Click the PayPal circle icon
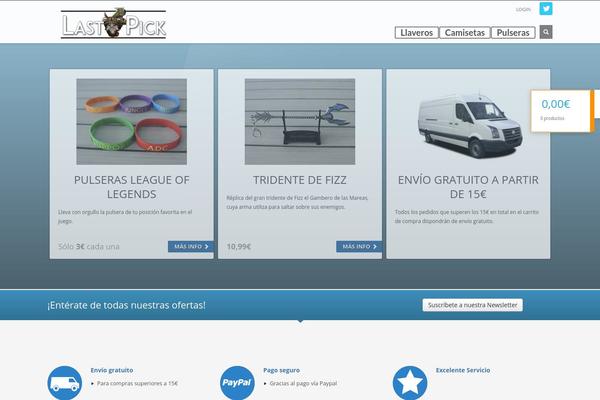Screen dimensions: 600x400 237,383
